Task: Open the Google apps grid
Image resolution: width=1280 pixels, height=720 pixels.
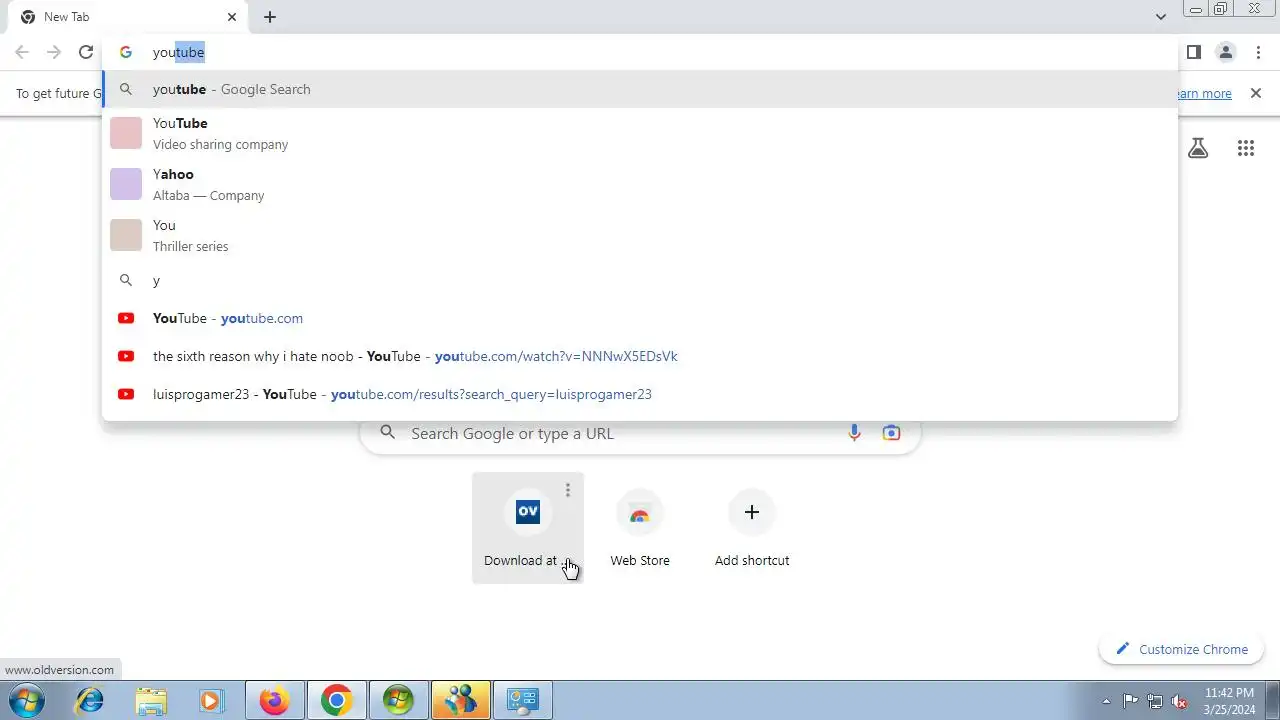Action: coord(1246,148)
